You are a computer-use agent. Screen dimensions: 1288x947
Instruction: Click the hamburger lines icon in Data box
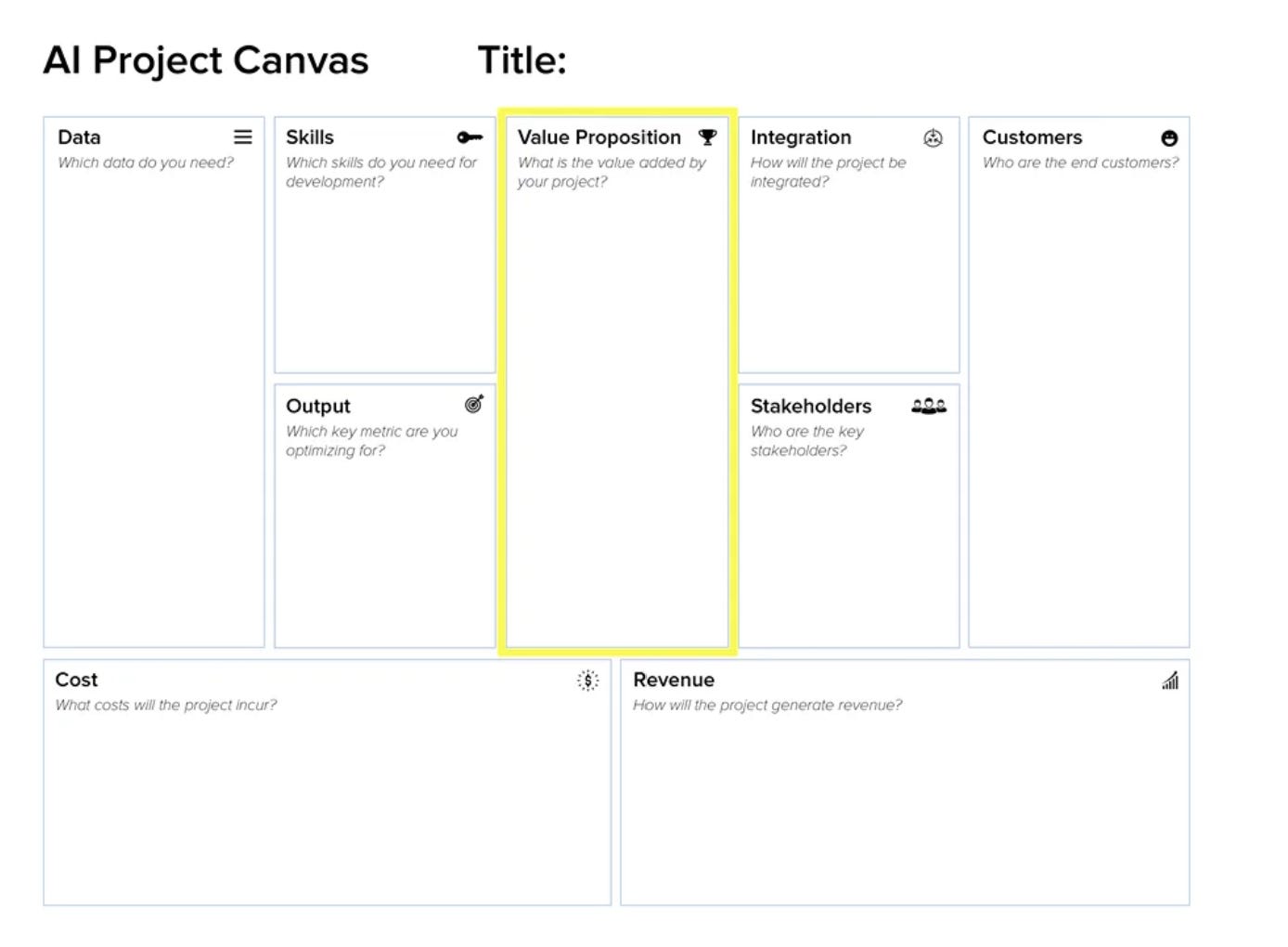click(x=243, y=137)
